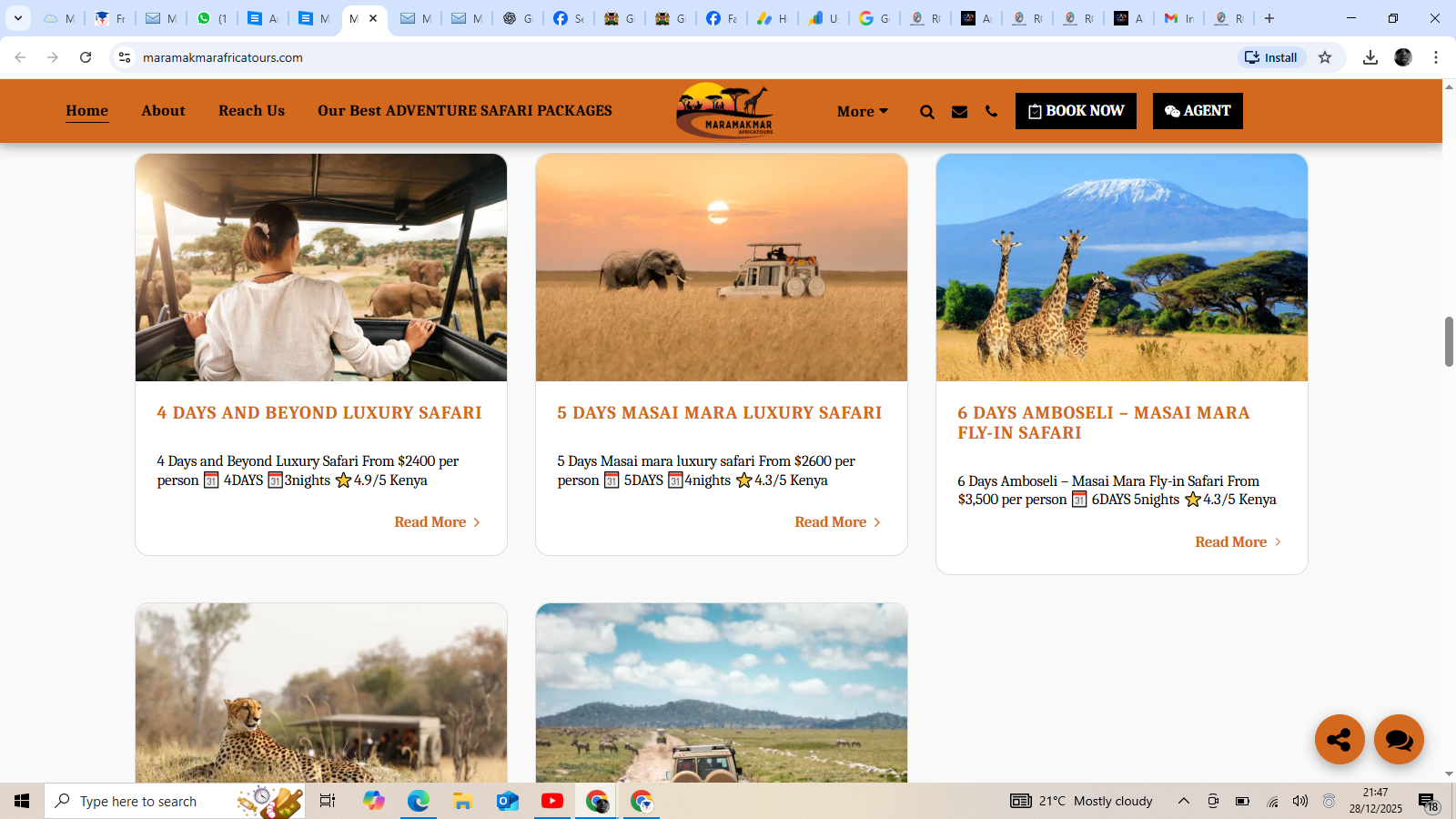The width and height of the screenshot is (1456, 819).
Task: Switch to the Gmail inbox tab
Action: click(x=1179, y=18)
